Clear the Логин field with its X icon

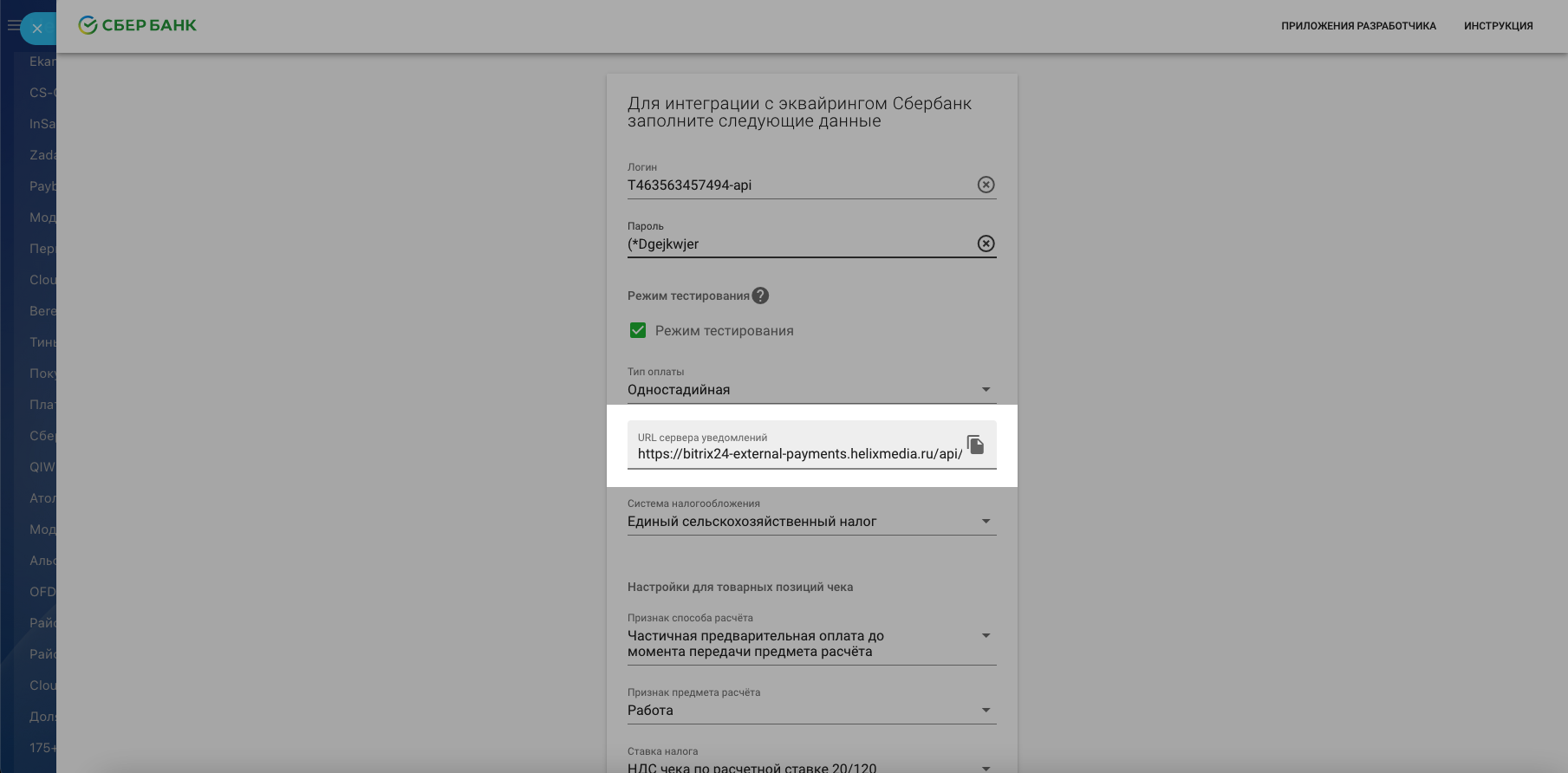(x=986, y=185)
